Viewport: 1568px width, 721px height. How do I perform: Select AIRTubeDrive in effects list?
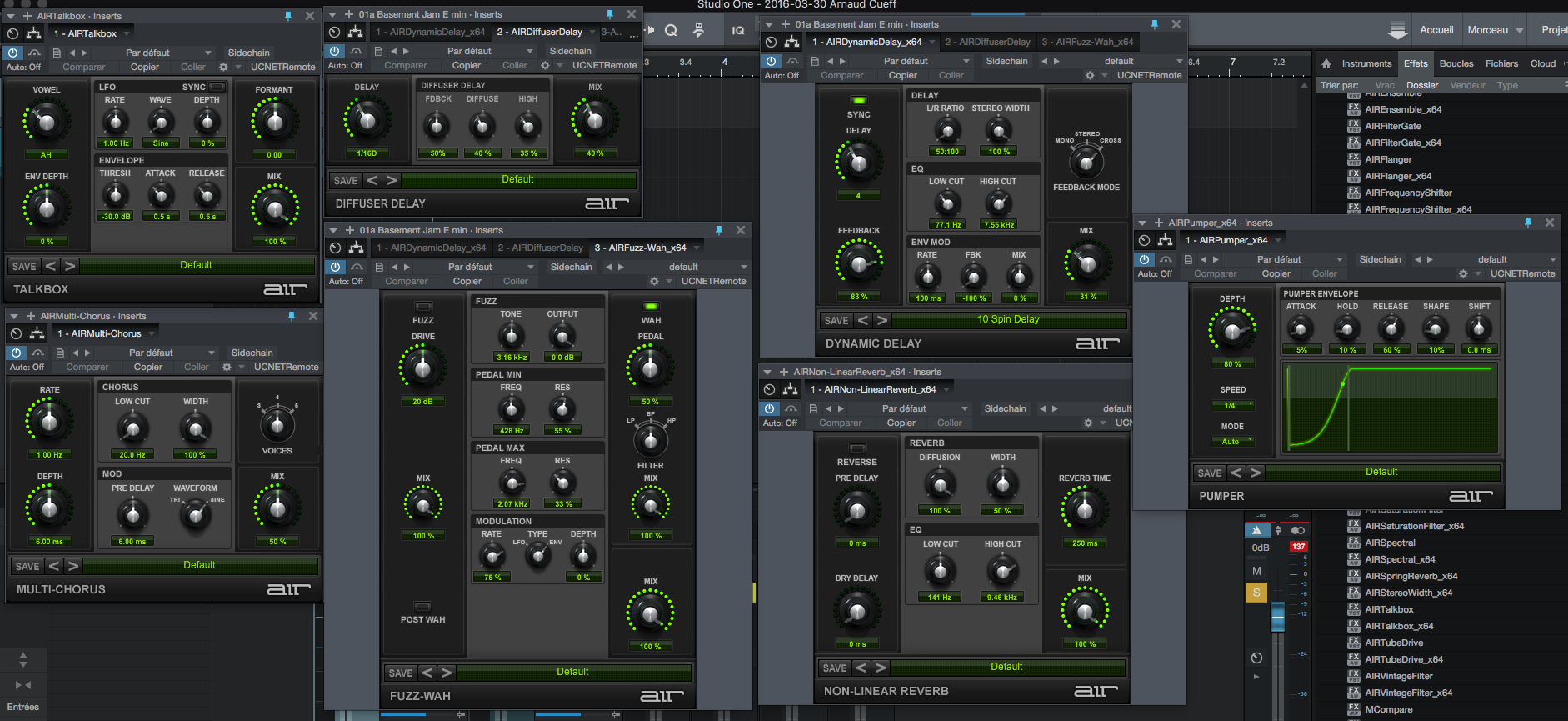pyautogui.click(x=1394, y=643)
